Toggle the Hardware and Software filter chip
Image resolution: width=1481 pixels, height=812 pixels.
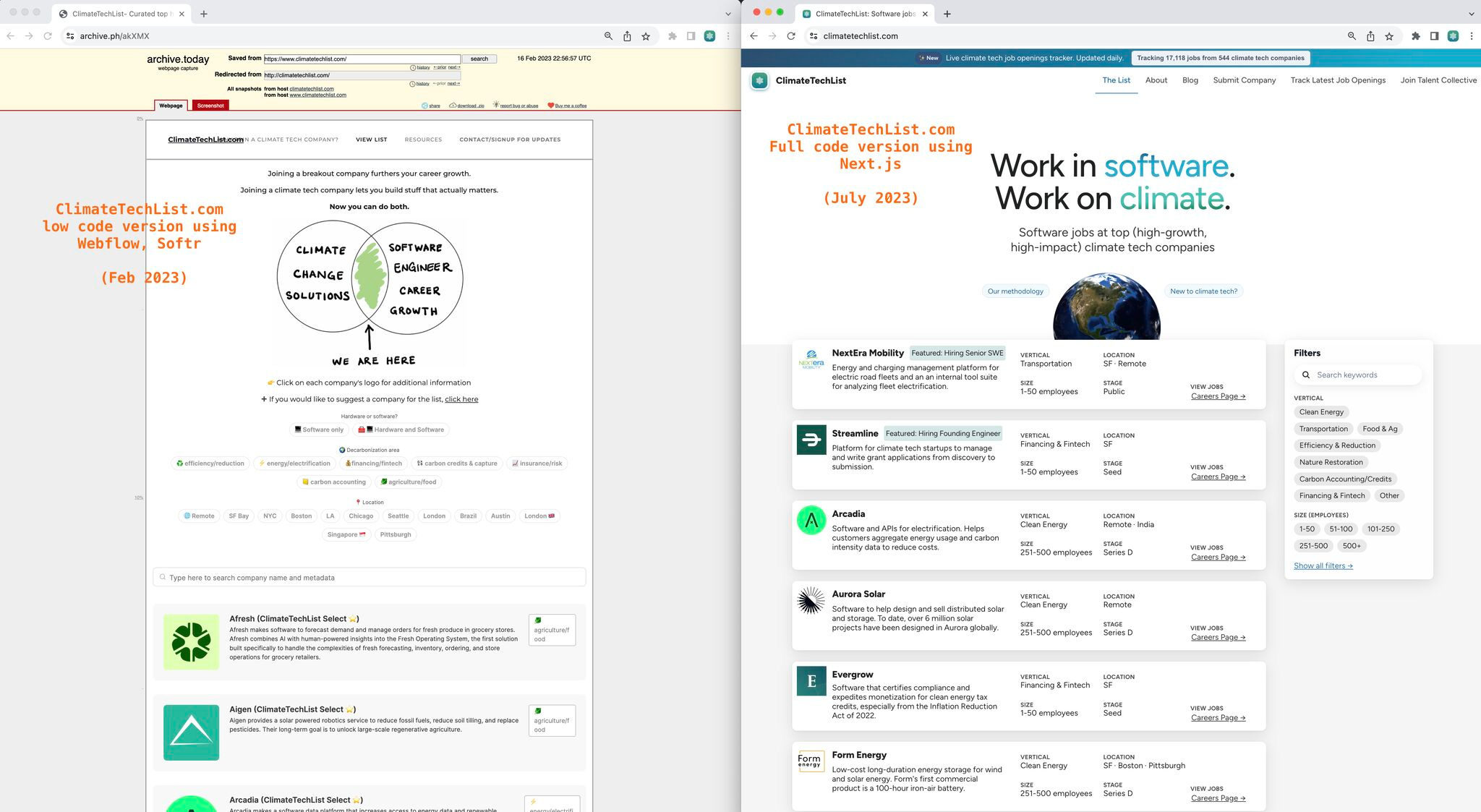401,429
